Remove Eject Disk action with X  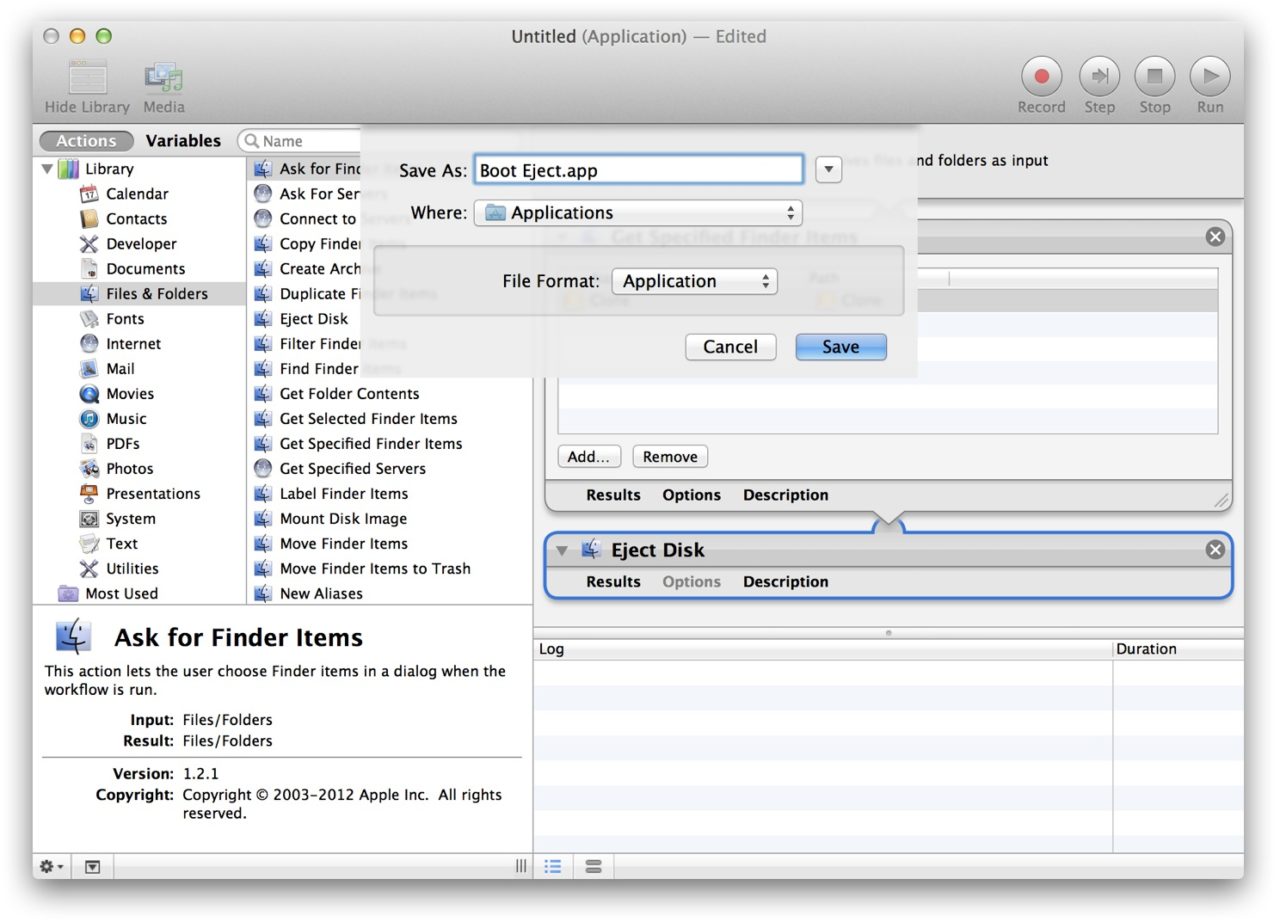pyautogui.click(x=1215, y=550)
